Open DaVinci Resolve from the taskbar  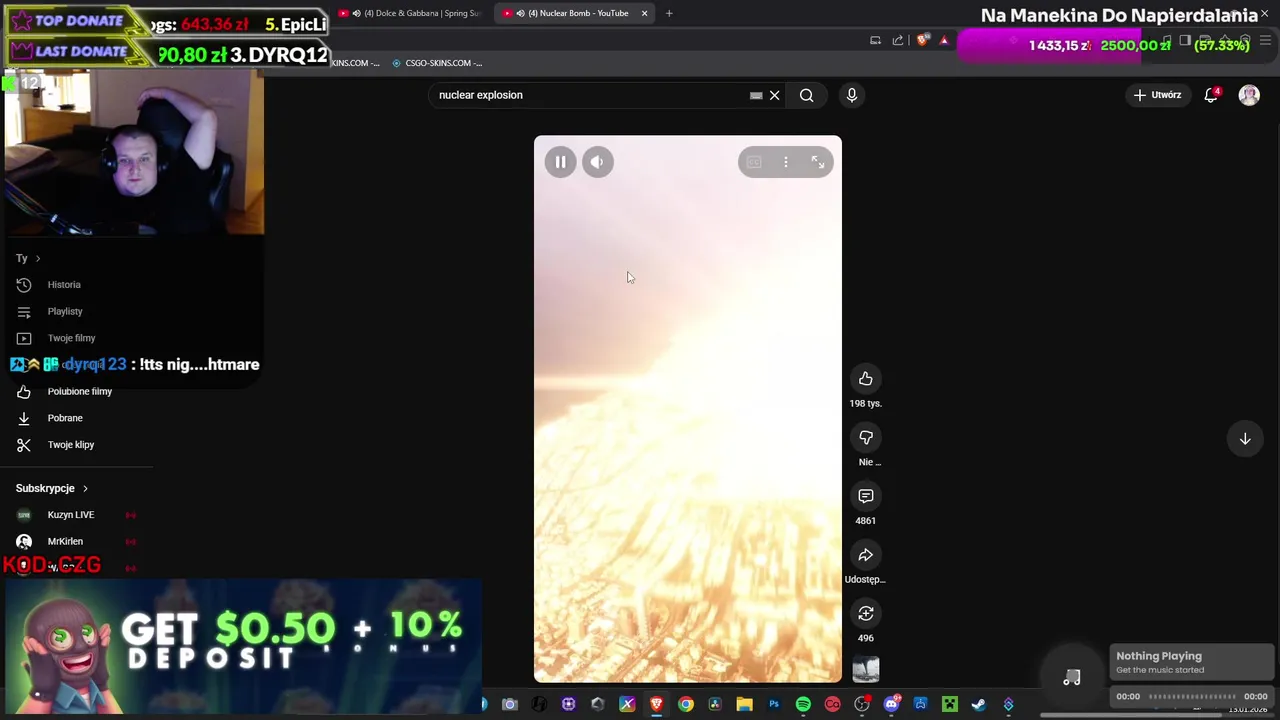coord(715,705)
